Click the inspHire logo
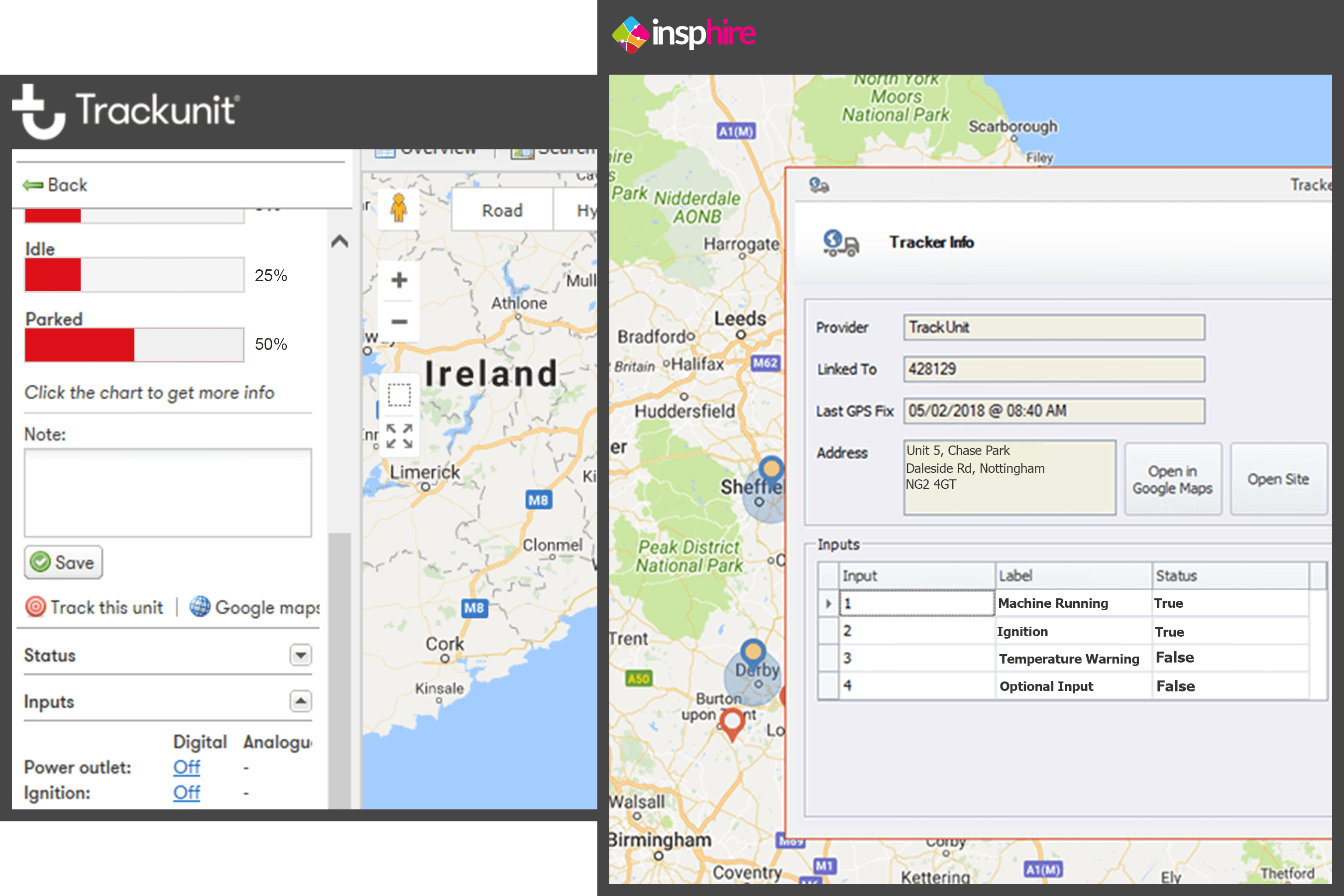 (683, 34)
